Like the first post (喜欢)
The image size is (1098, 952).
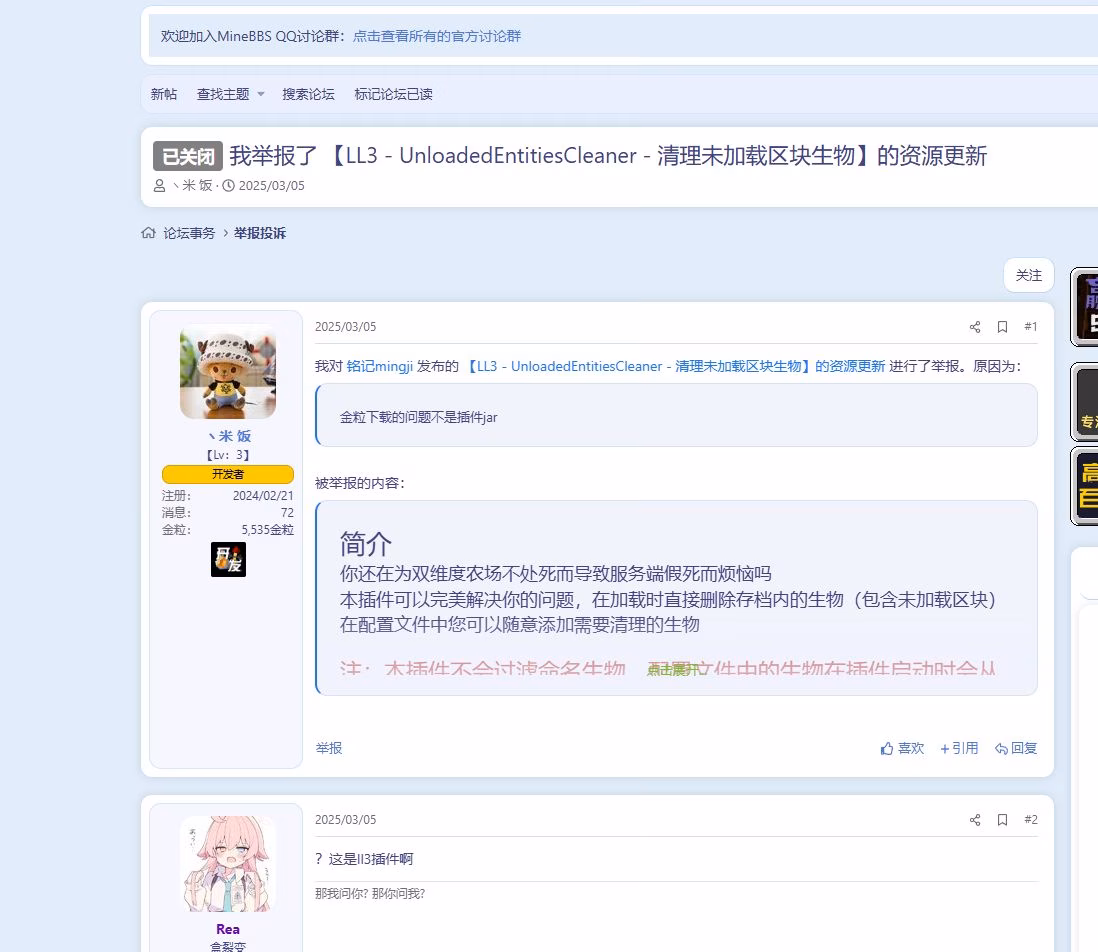point(902,748)
